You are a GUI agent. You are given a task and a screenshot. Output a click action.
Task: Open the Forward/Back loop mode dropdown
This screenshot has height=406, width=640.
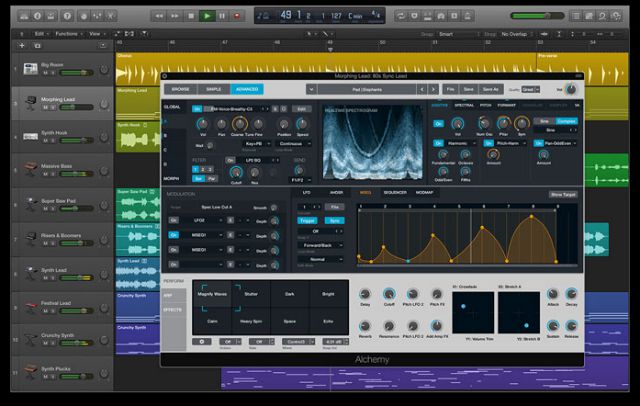click(x=320, y=245)
